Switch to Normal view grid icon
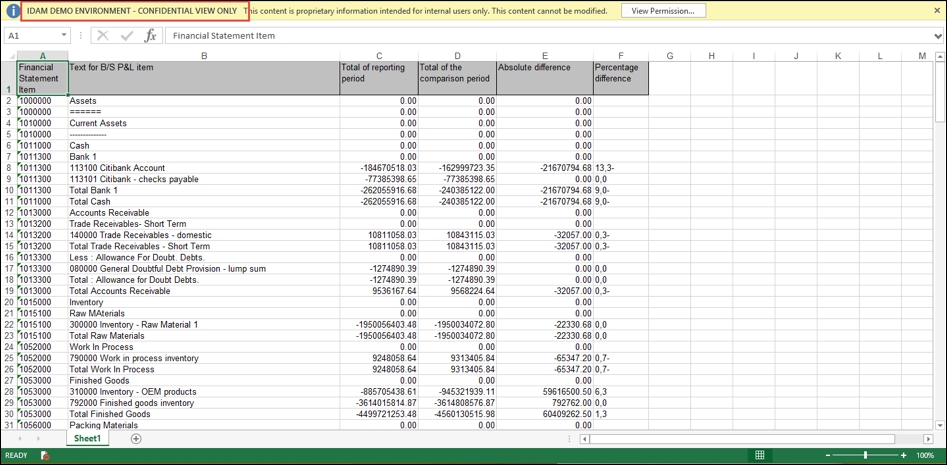The image size is (947, 465). [x=760, y=455]
